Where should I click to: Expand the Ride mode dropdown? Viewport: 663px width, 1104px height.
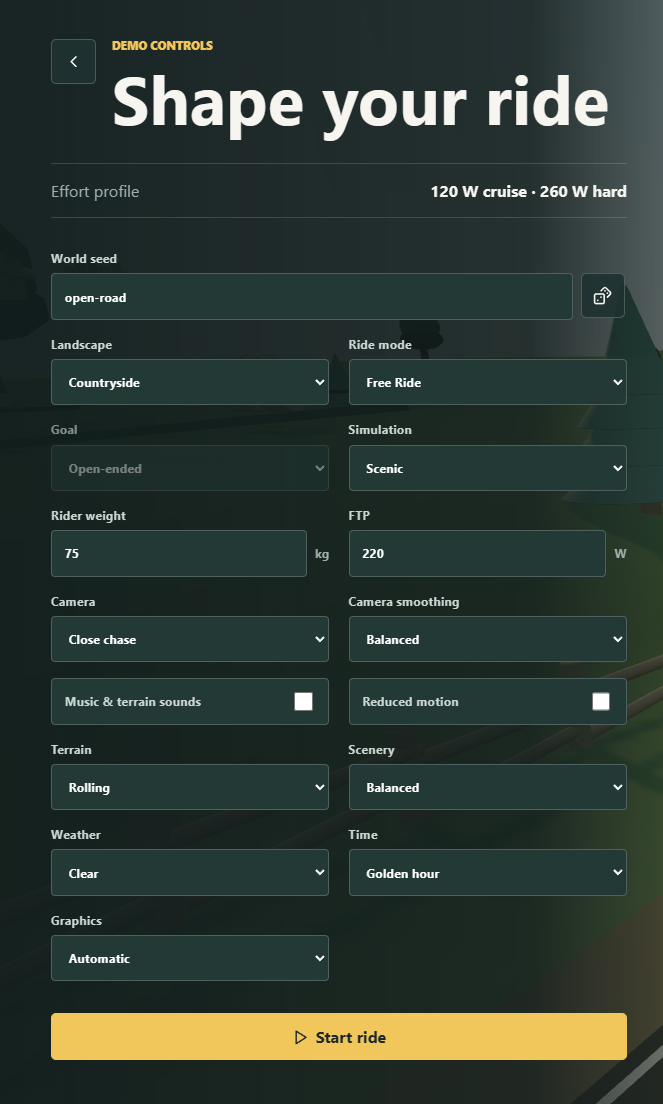tap(488, 382)
